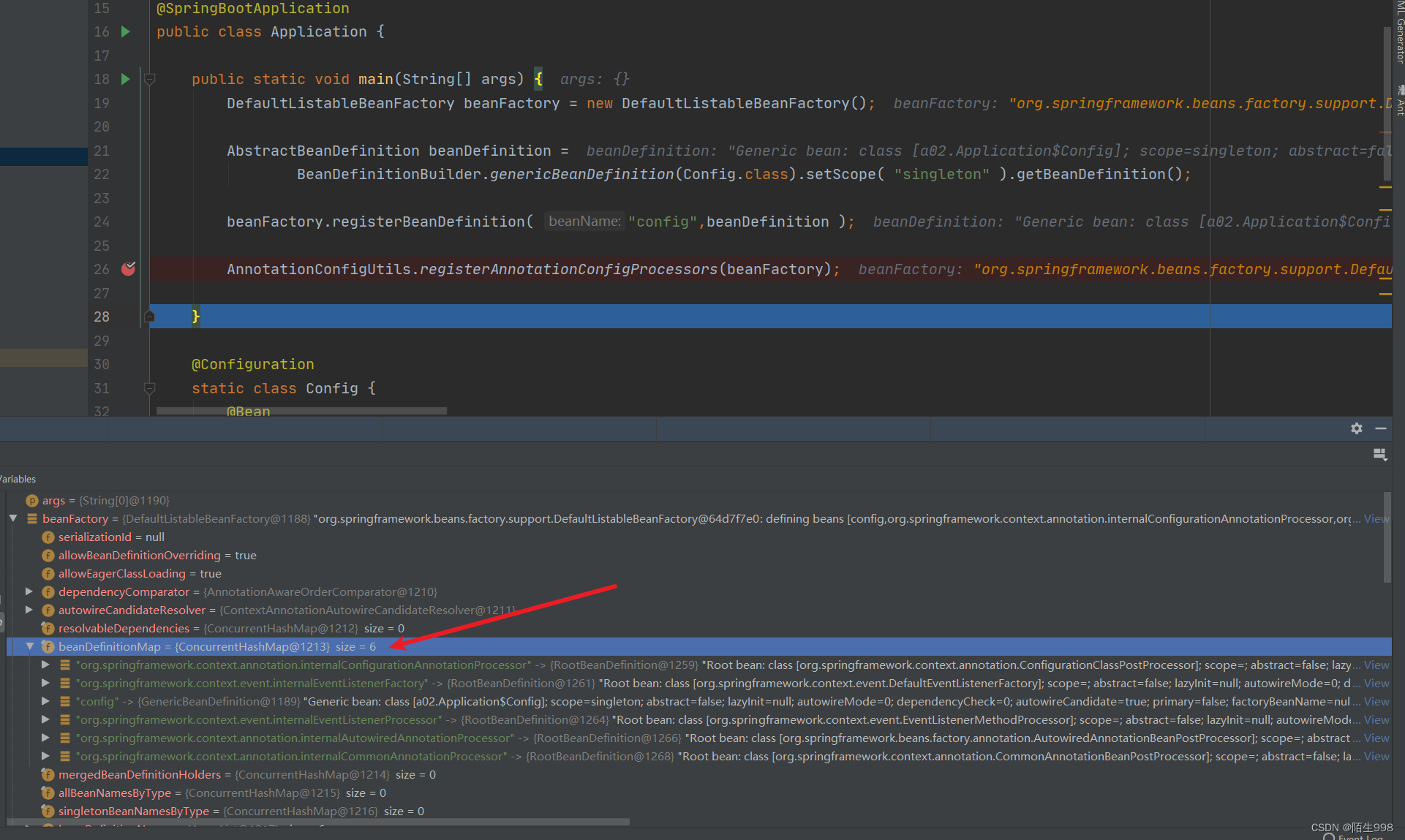Click line number 24 in gutter
The height and width of the screenshot is (840, 1405).
102,222
